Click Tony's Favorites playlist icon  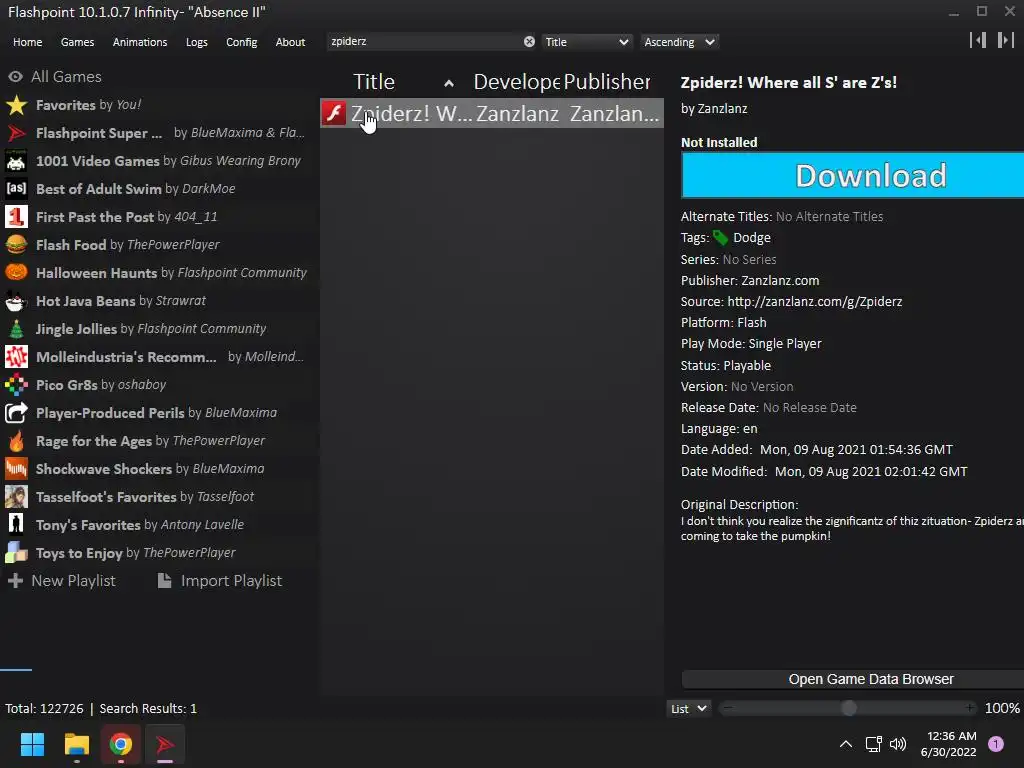point(16,525)
